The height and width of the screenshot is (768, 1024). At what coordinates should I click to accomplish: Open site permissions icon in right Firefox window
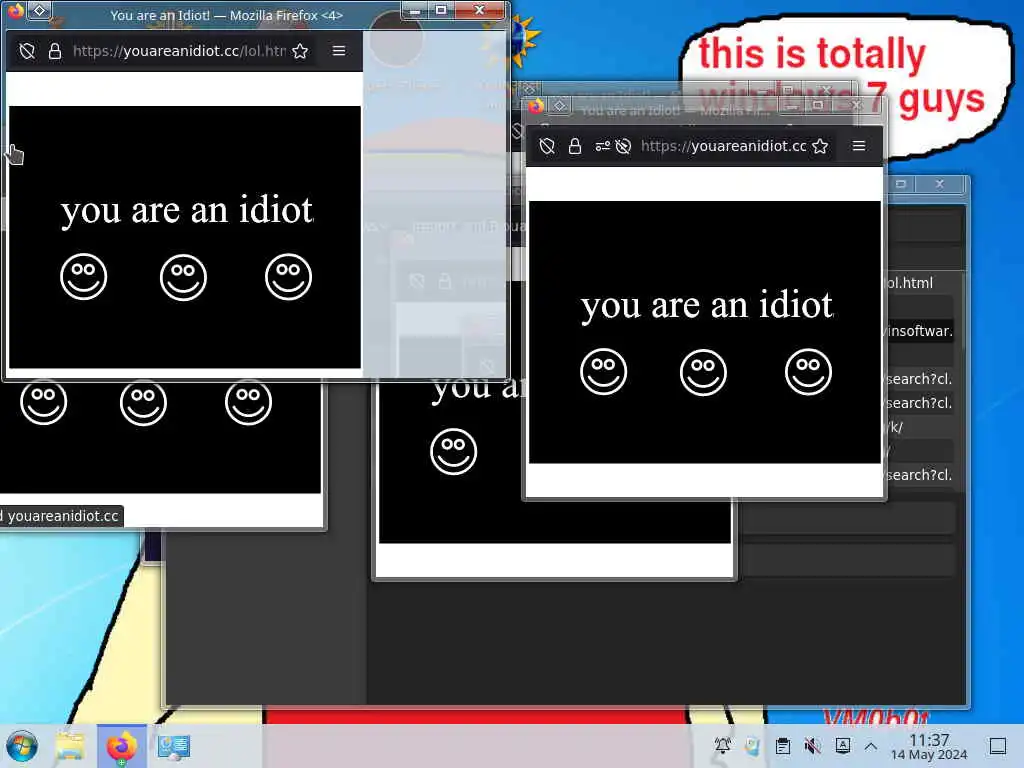coord(603,146)
